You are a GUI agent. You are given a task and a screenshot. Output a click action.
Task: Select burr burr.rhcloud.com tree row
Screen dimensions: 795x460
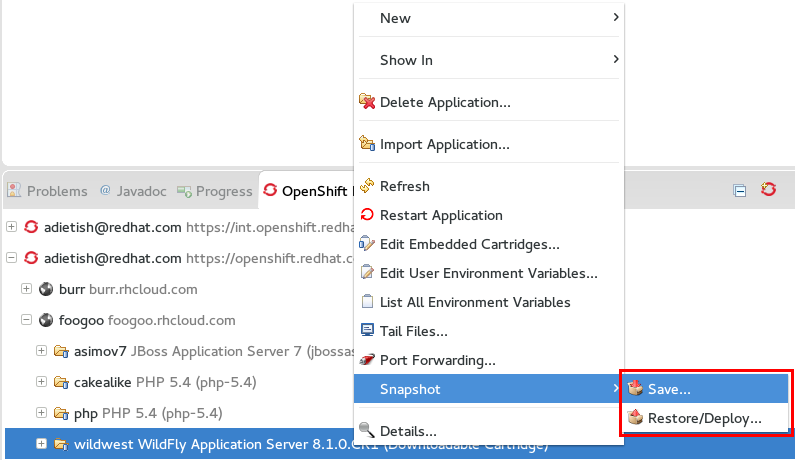coord(128,289)
